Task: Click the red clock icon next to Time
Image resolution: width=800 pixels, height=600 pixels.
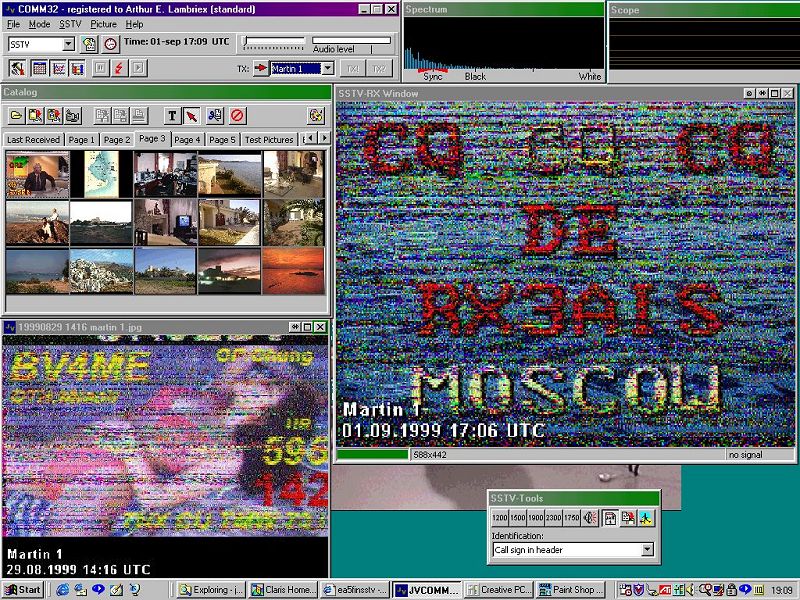Action: [x=110, y=44]
